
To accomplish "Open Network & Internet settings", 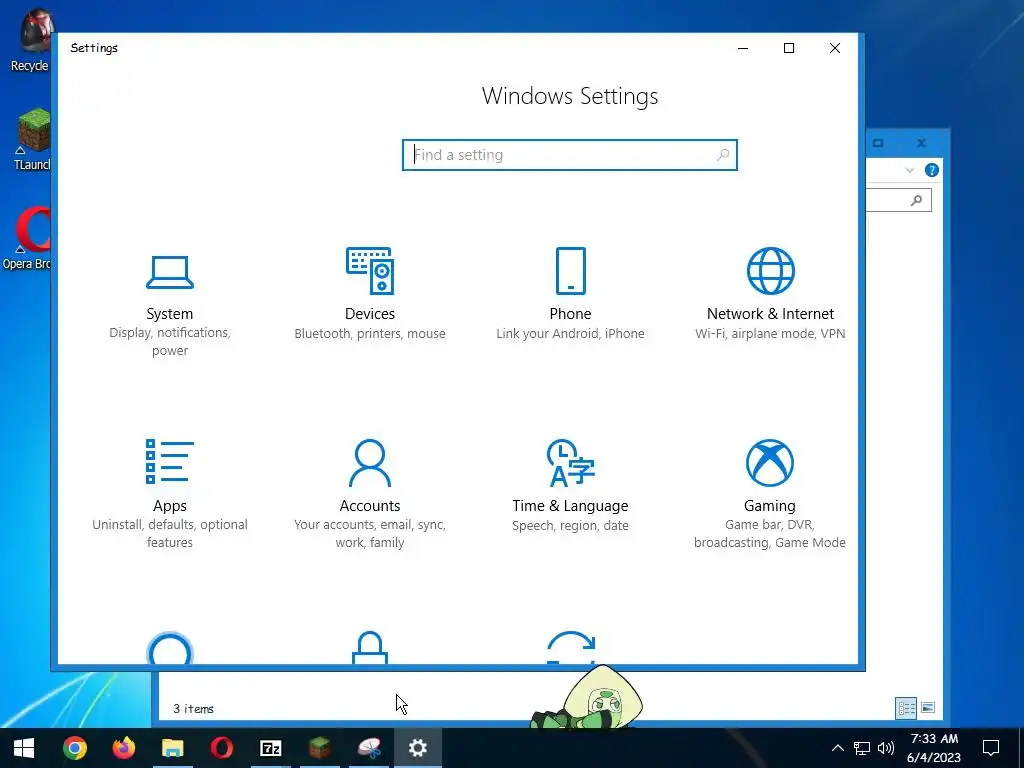I will 770,294.
